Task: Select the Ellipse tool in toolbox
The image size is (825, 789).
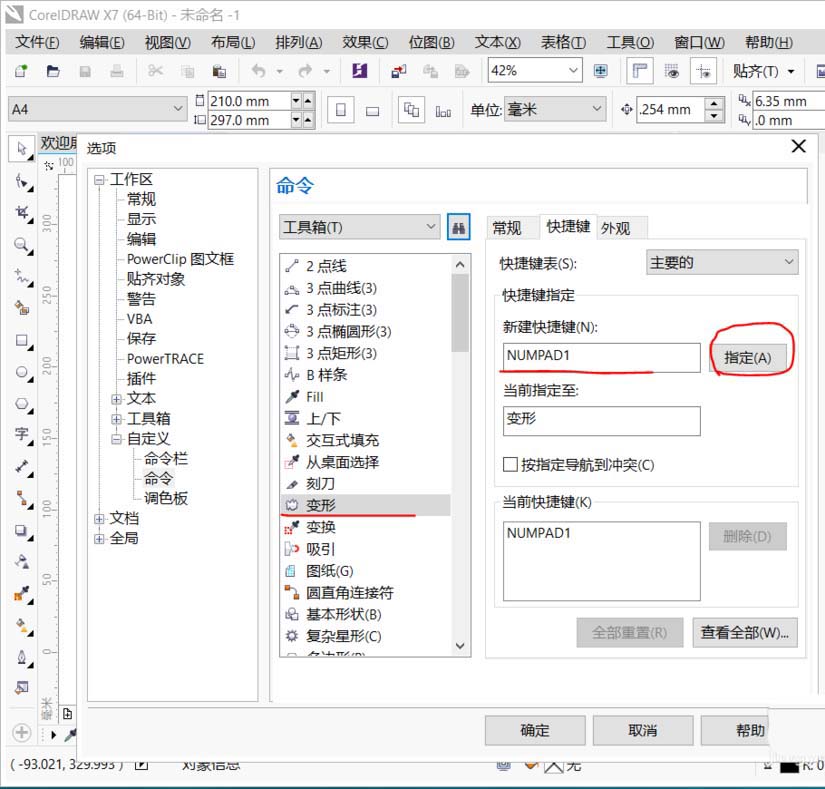Action: coord(22,372)
